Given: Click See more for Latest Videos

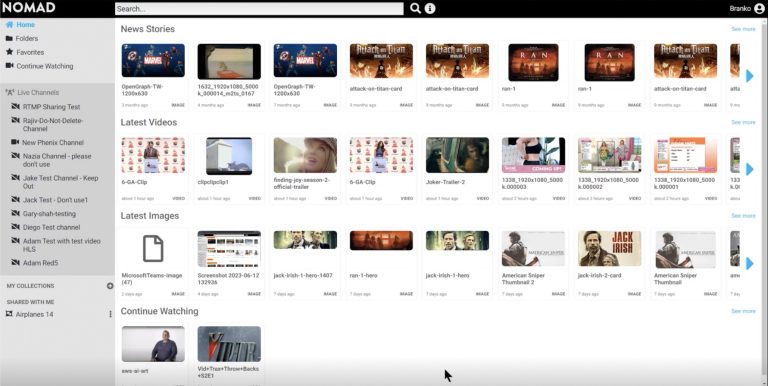Looking at the screenshot, I should (743, 122).
